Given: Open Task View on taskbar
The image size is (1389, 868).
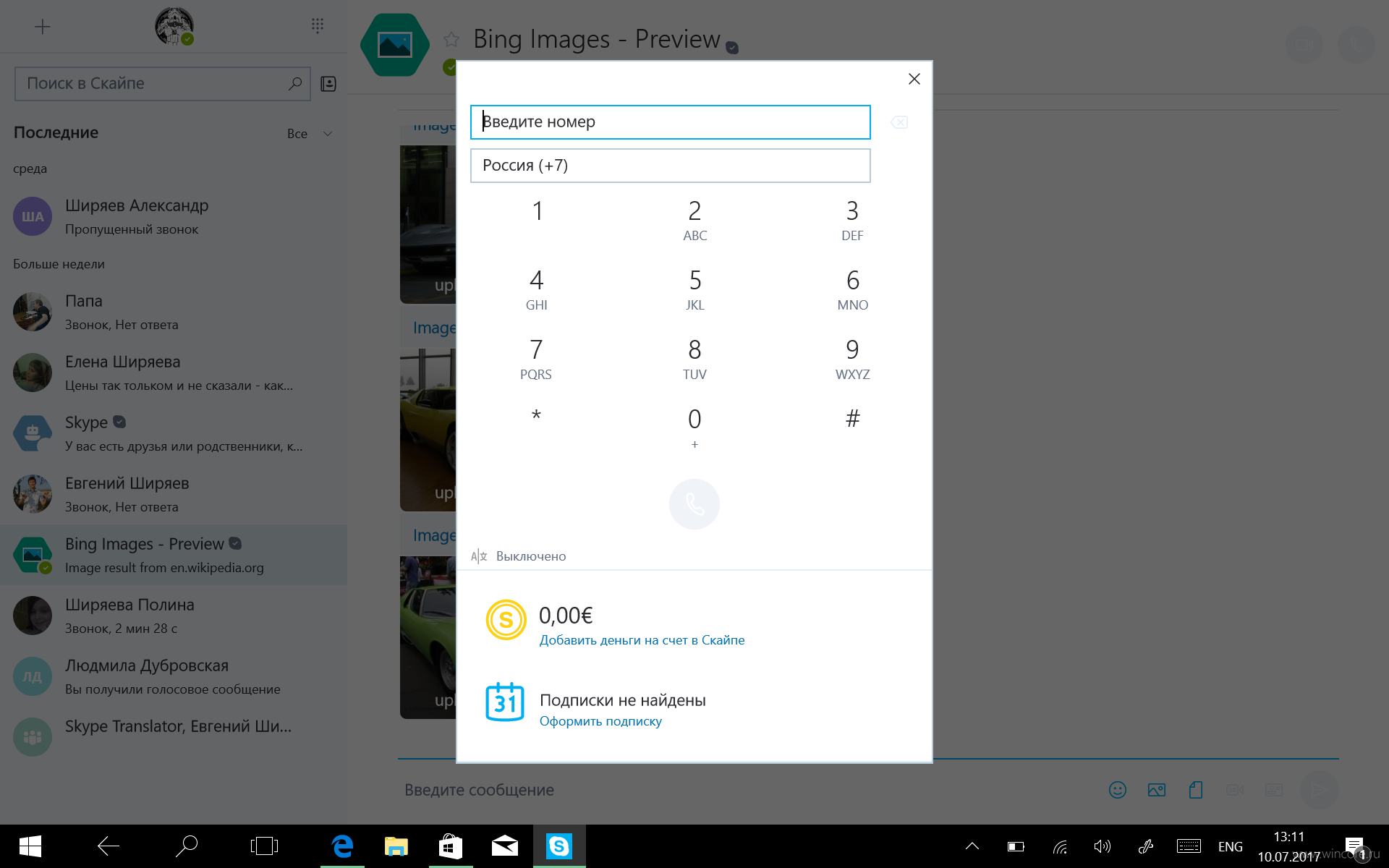Looking at the screenshot, I should click(x=264, y=846).
